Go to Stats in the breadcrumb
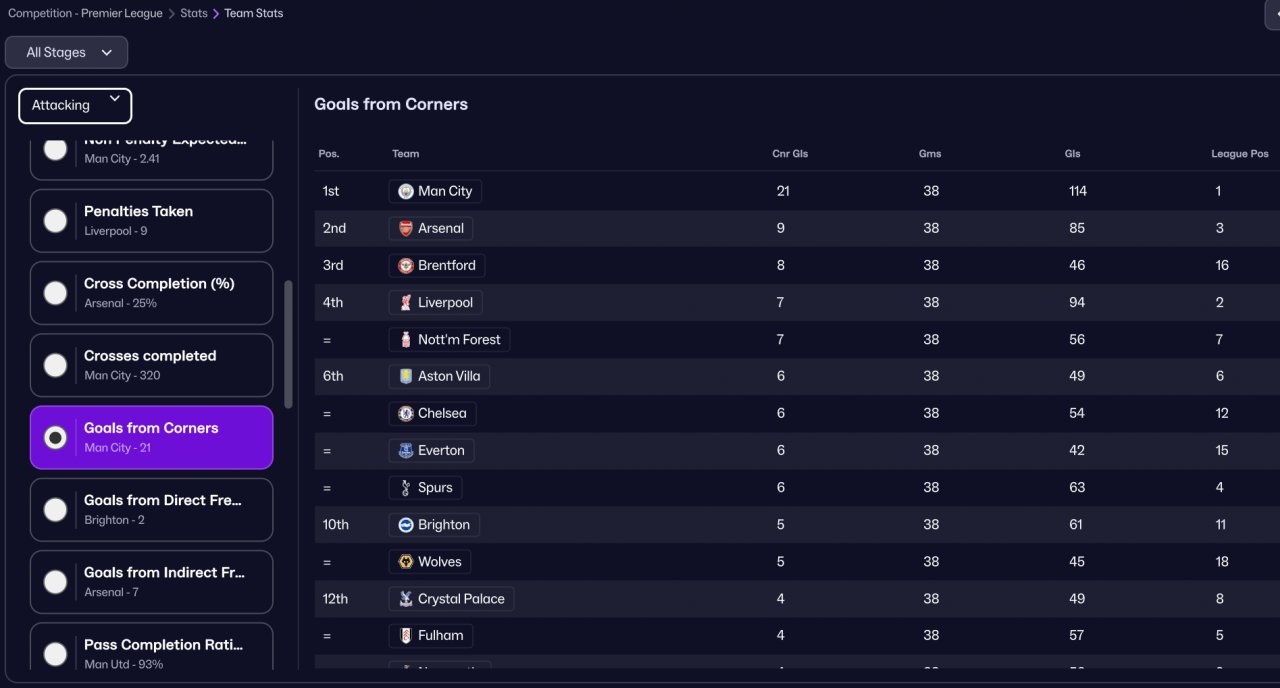Image resolution: width=1280 pixels, height=688 pixels. (x=194, y=14)
